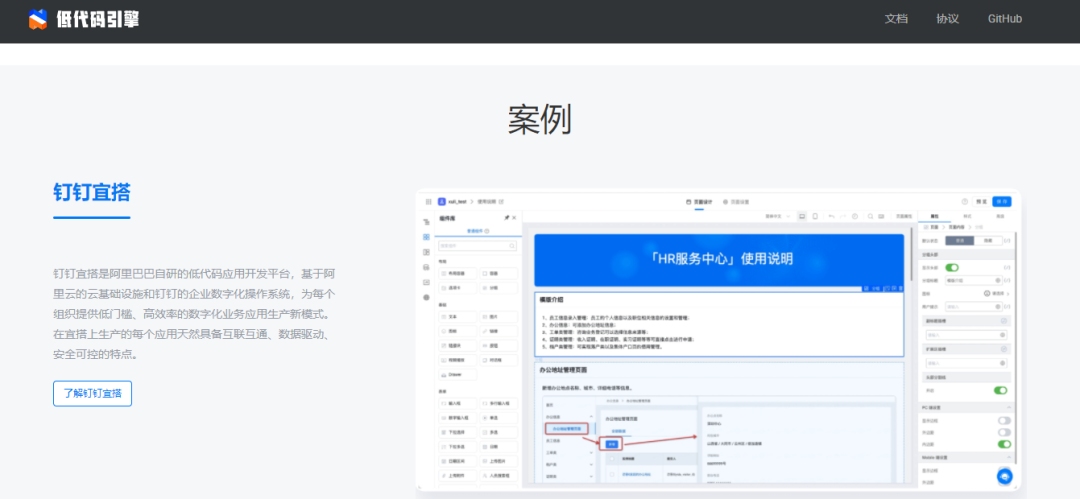1080x499 pixels.
Task: Open the 协议 navigation link
Action: (x=948, y=19)
